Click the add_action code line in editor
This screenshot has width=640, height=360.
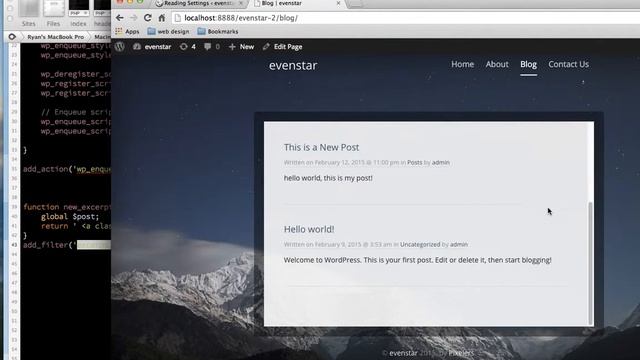click(67, 169)
